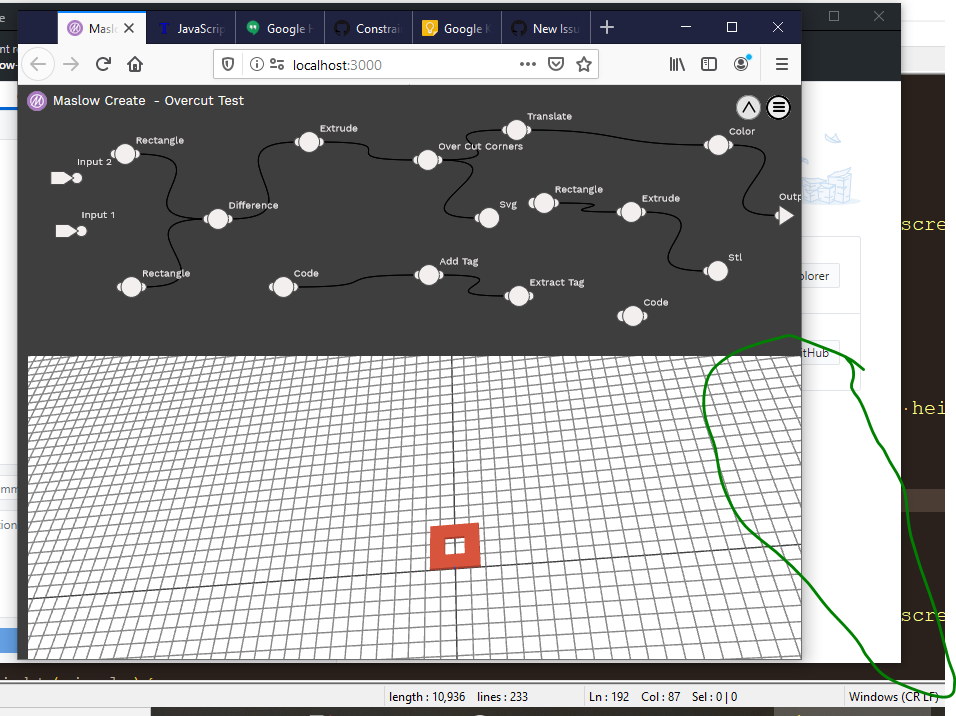This screenshot has width=956, height=716.
Task: Toggle the tracking protection shield
Action: (228, 64)
